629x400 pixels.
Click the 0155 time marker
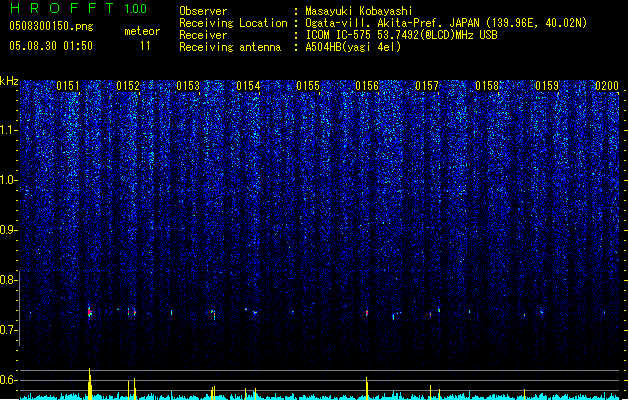(308, 86)
